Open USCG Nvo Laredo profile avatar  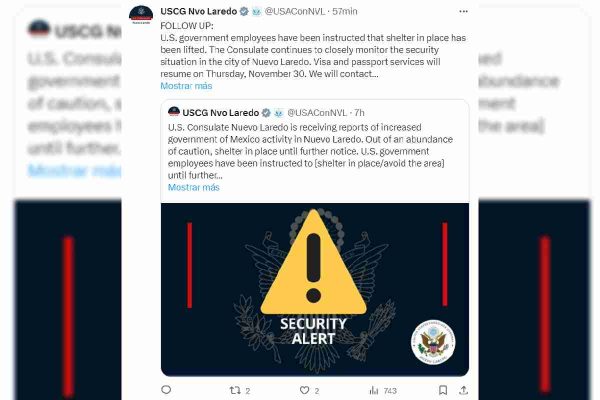point(141,15)
